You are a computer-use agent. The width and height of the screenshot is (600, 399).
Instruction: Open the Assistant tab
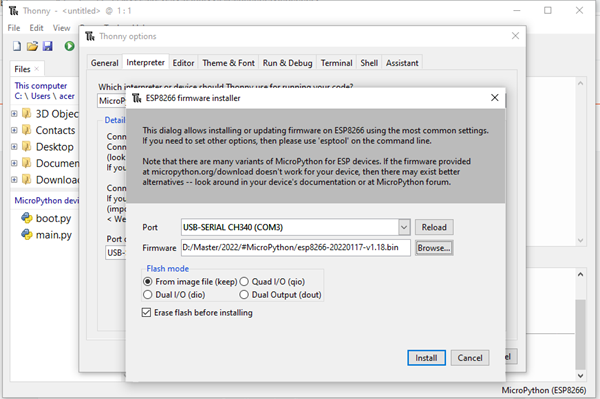click(402, 63)
